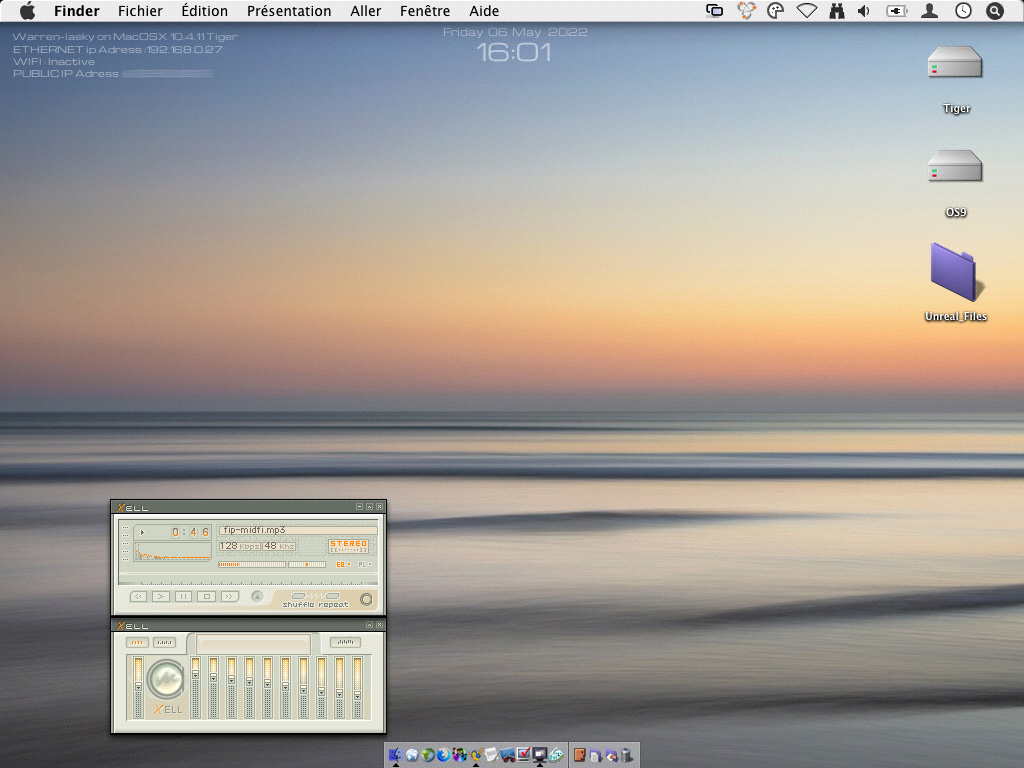
Task: Go to the previous track in Xell
Action: pos(138,596)
